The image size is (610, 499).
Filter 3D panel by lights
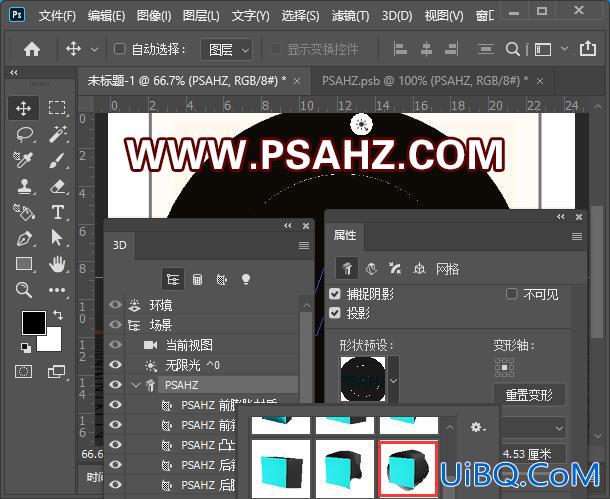[246, 279]
